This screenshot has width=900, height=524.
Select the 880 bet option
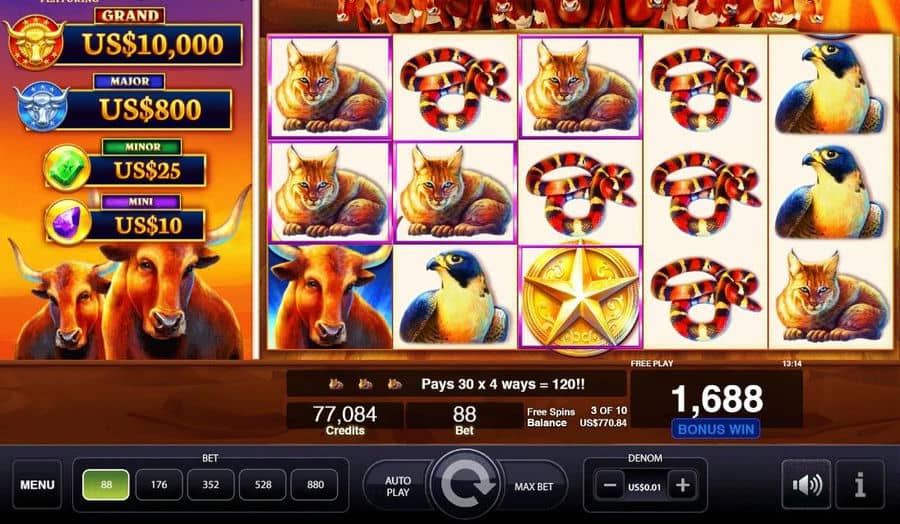pyautogui.click(x=315, y=484)
